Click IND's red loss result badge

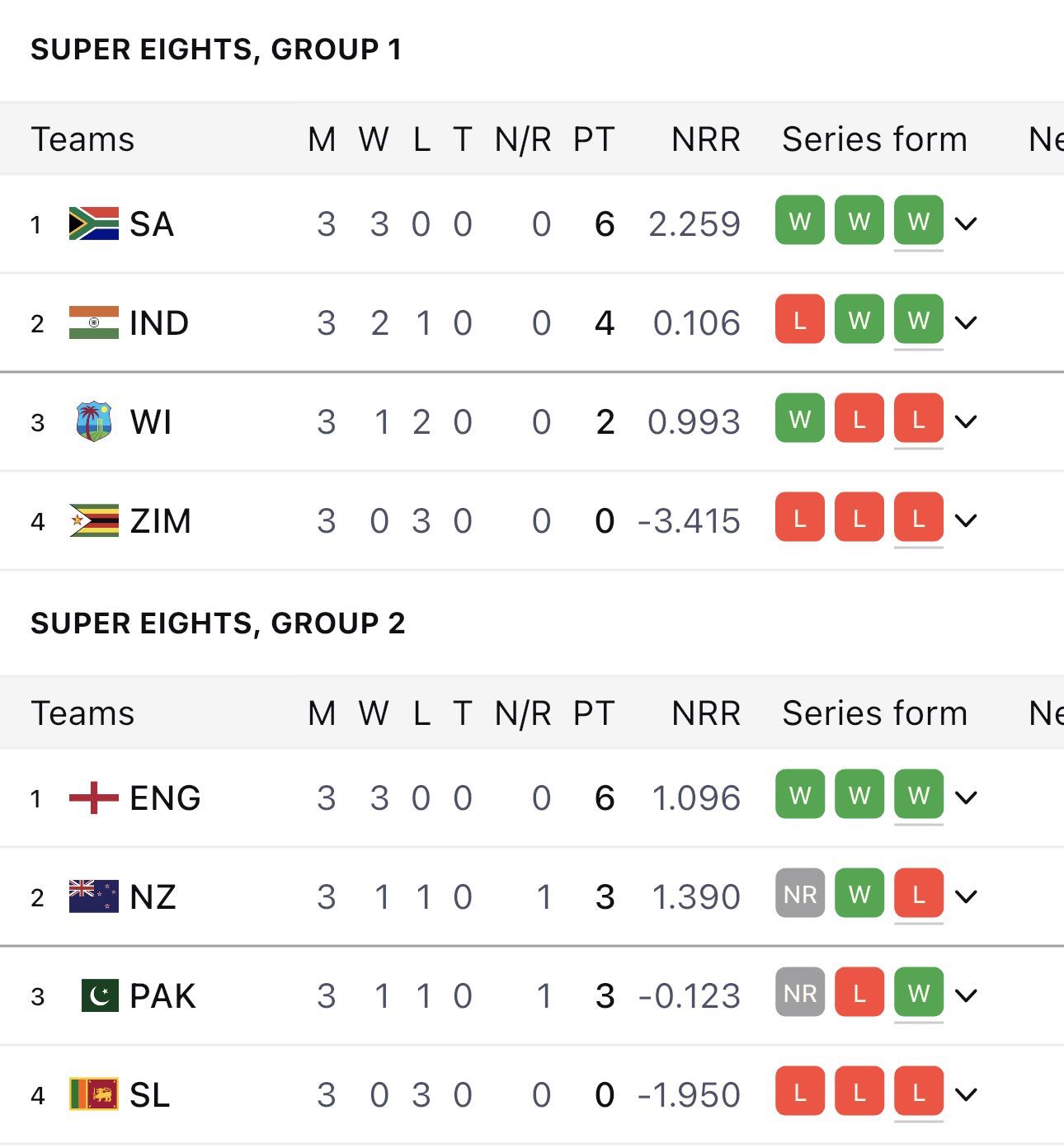pos(799,319)
